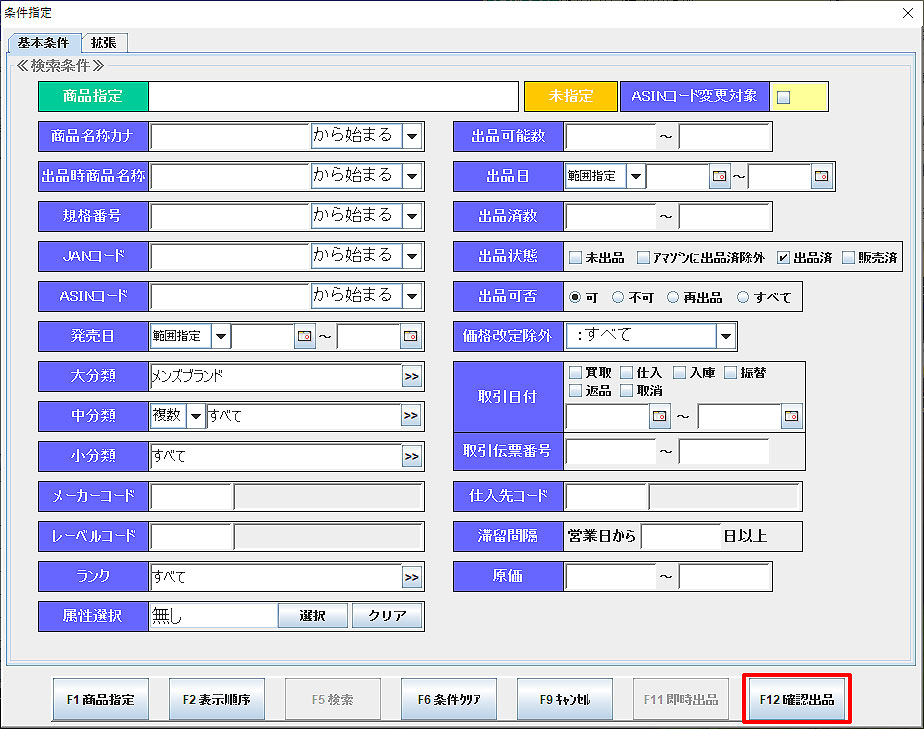Open calendar for 発売日 start date
This screenshot has height=729, width=924.
coord(305,337)
